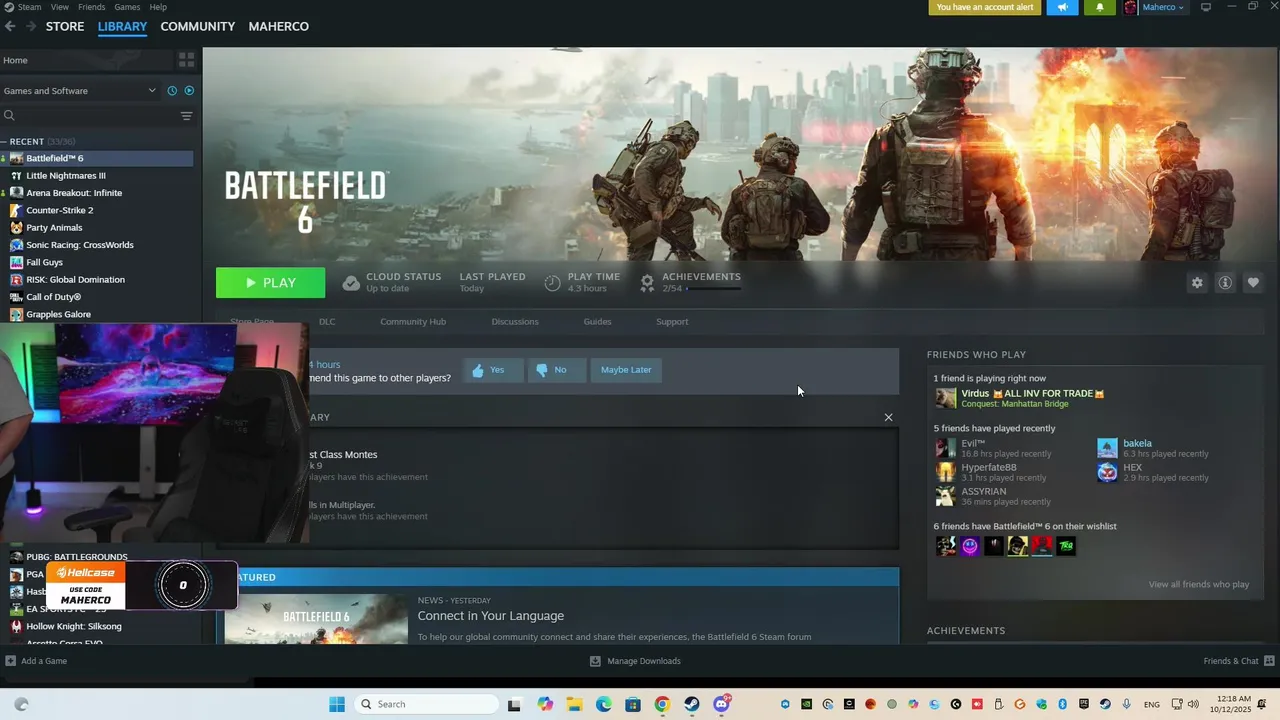
Task: Open the DLC tab
Action: click(327, 322)
